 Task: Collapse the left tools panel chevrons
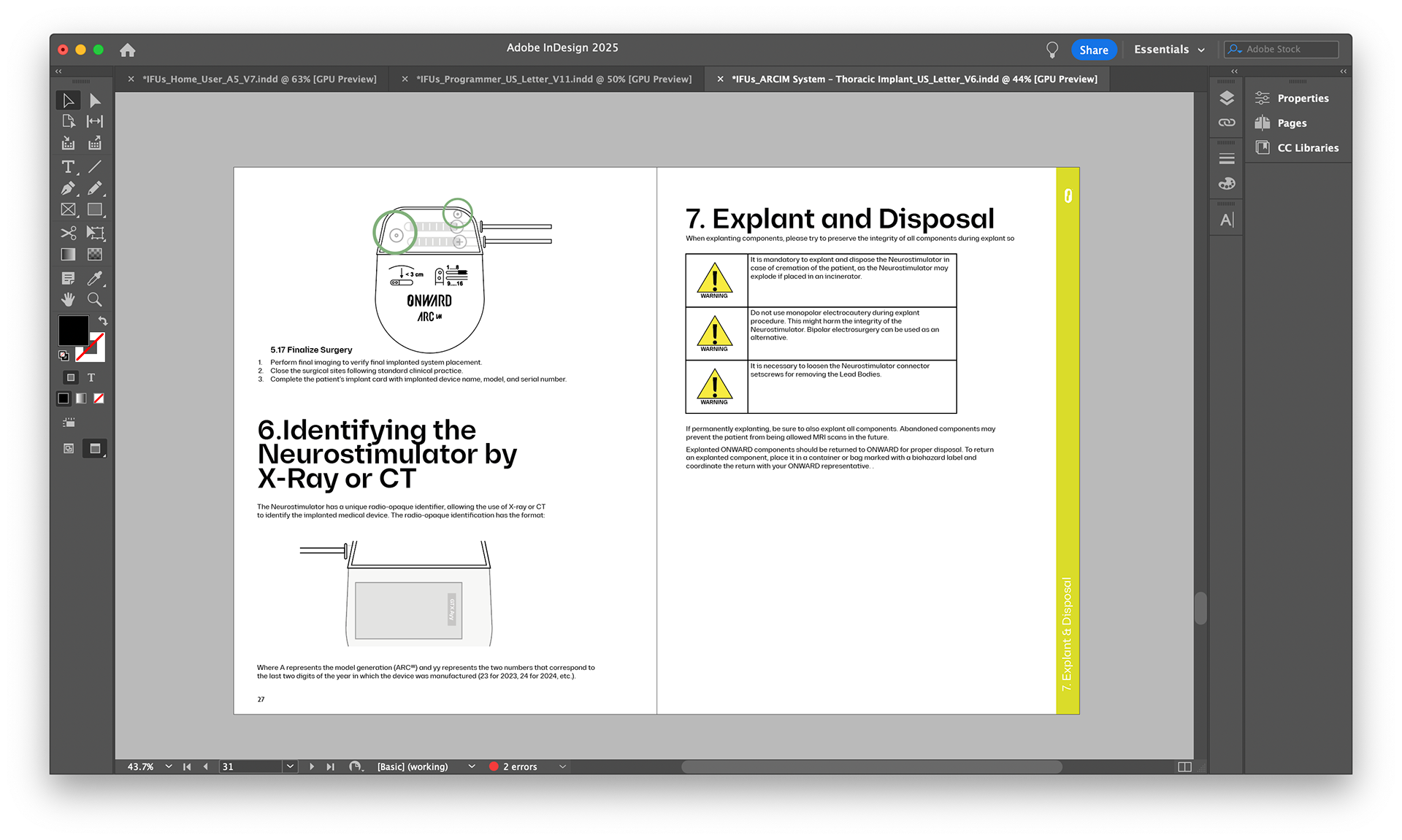coord(58,72)
